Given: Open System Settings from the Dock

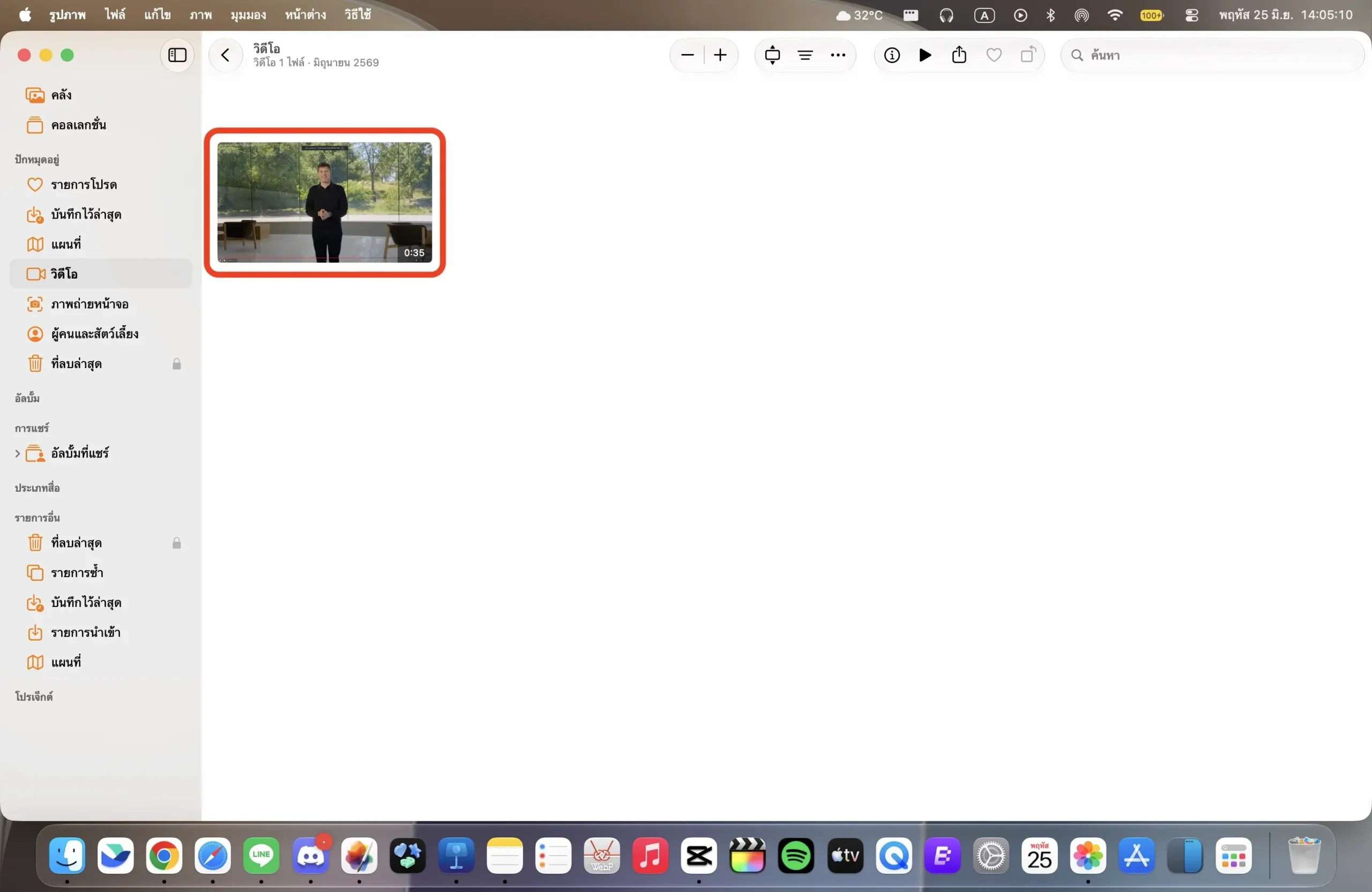Looking at the screenshot, I should [991, 855].
